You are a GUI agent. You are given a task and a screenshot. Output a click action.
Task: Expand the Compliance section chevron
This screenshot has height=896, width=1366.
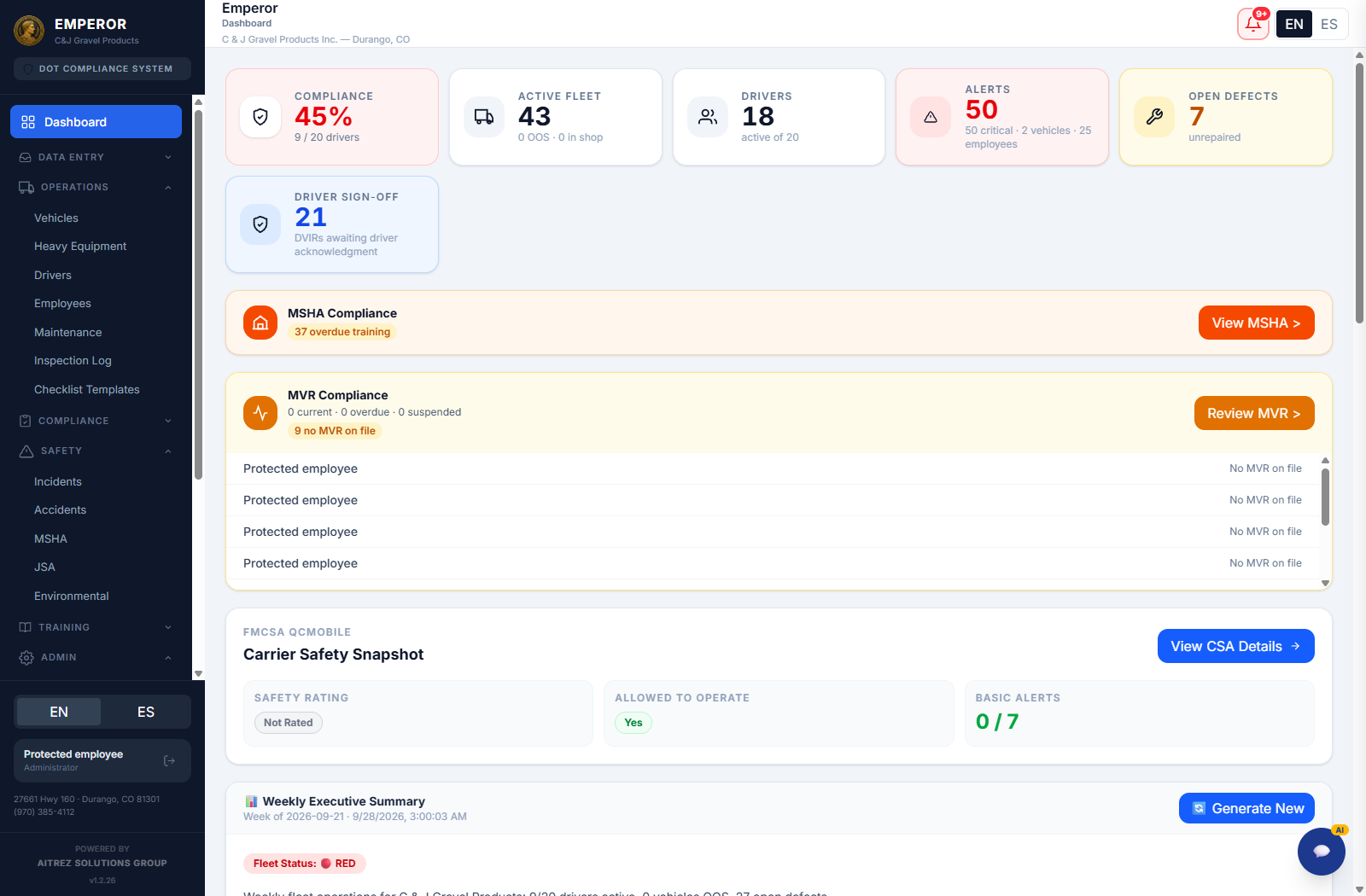coord(168,421)
